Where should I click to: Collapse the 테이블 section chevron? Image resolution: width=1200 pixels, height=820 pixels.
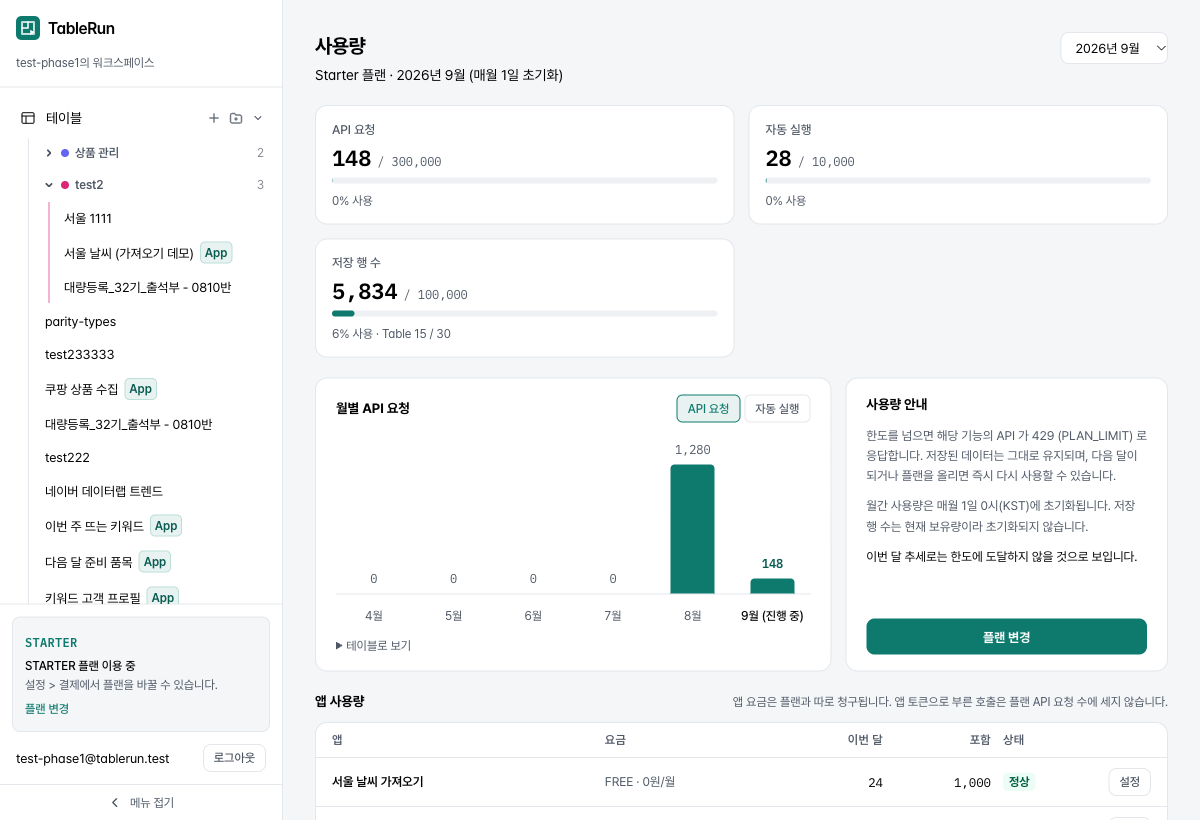click(258, 118)
